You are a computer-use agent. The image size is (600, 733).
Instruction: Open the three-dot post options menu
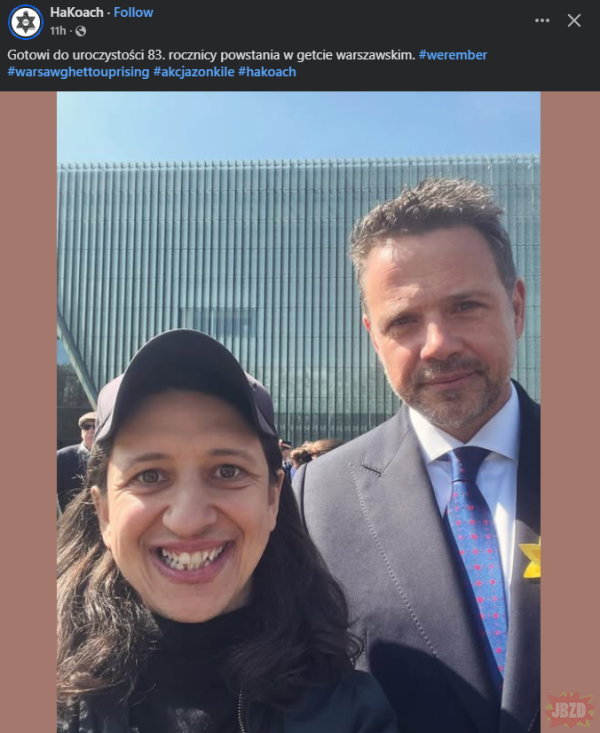click(542, 20)
